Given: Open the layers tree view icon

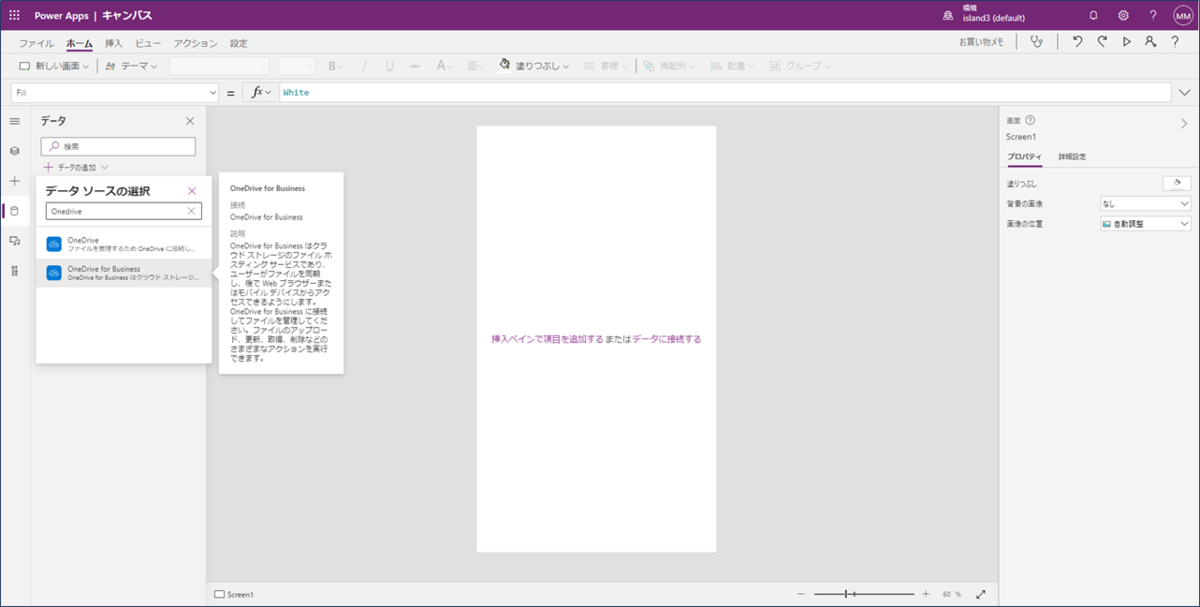Looking at the screenshot, I should pyautogui.click(x=14, y=151).
